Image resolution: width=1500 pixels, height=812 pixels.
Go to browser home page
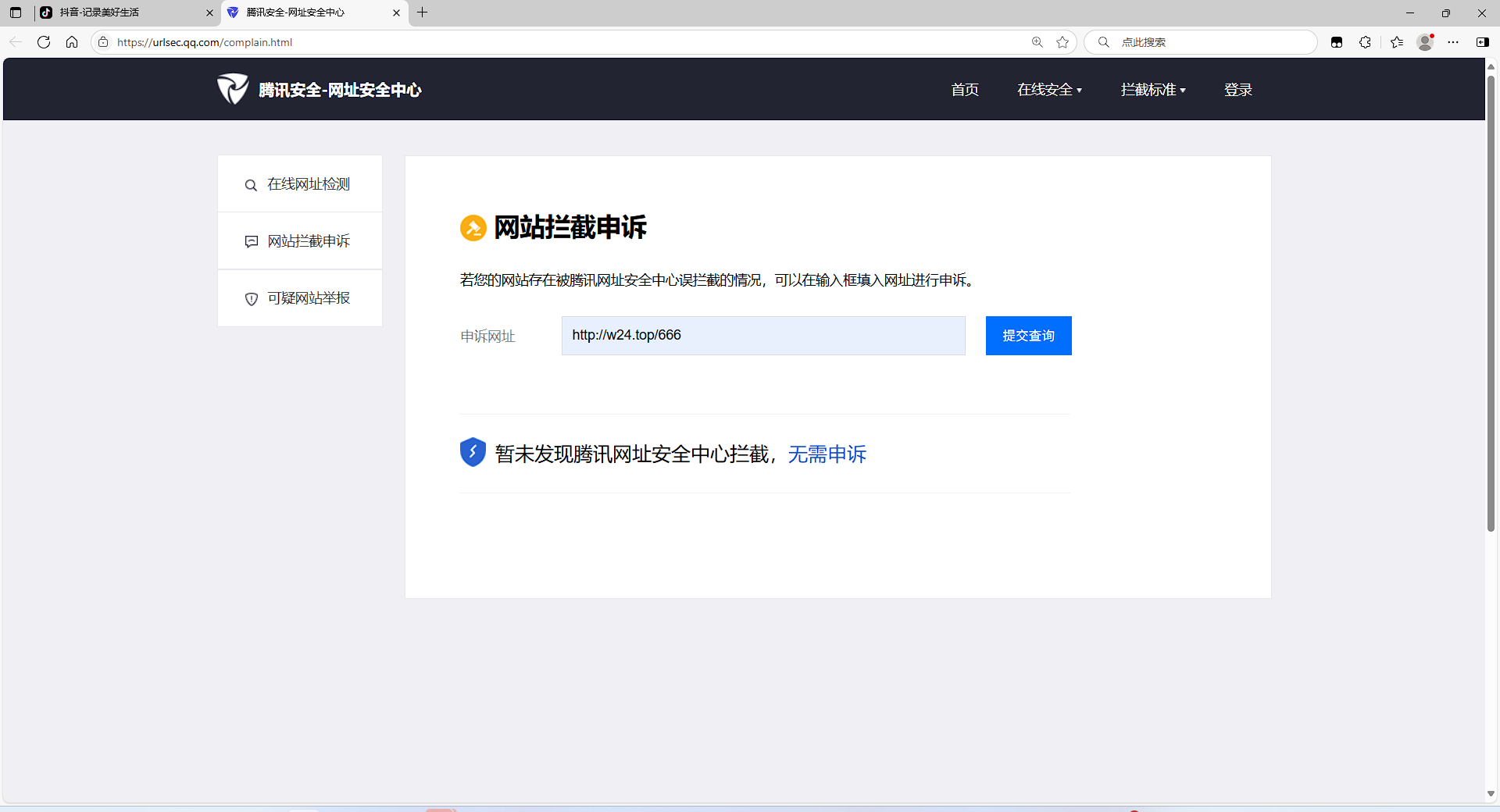[x=72, y=42]
